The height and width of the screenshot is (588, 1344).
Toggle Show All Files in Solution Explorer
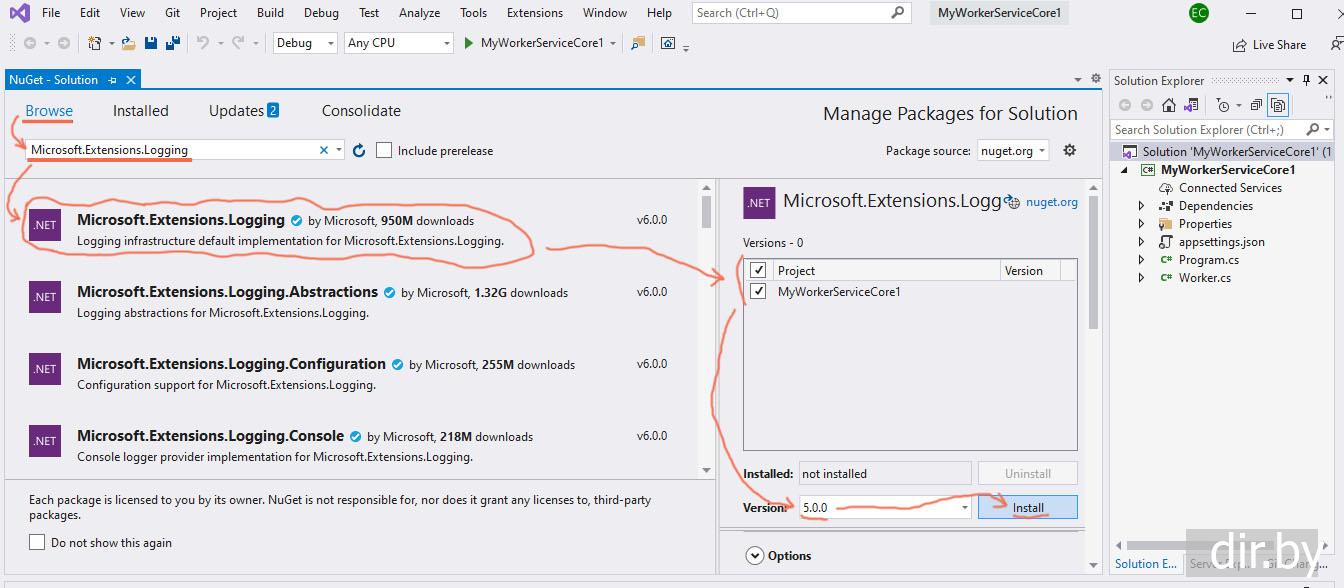pos(1277,105)
